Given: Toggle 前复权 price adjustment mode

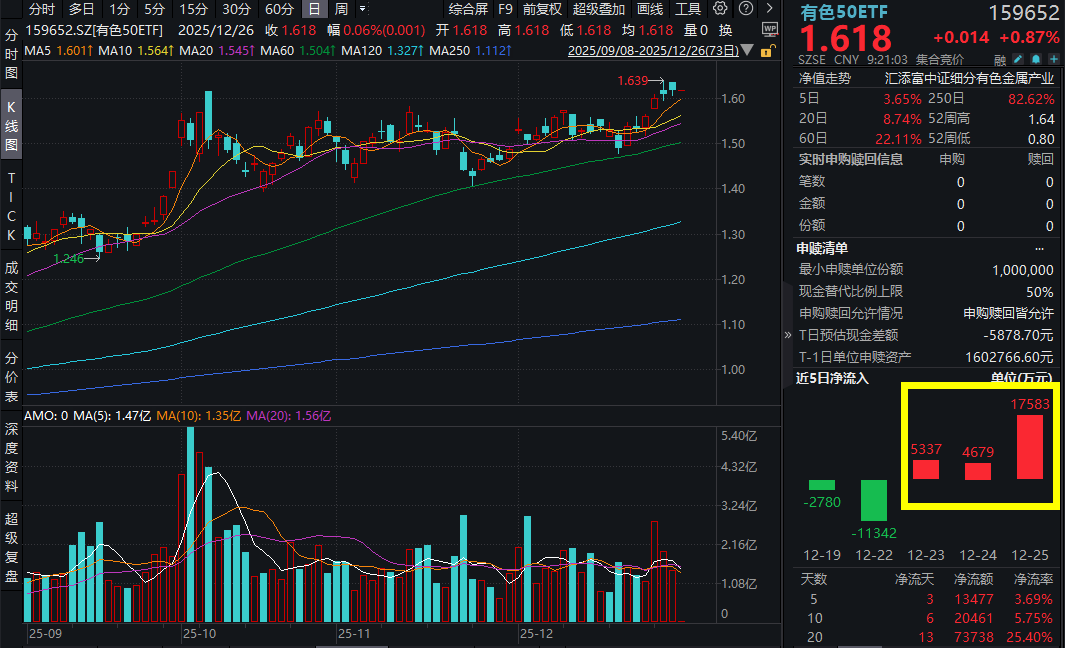Looking at the screenshot, I should click(540, 9).
